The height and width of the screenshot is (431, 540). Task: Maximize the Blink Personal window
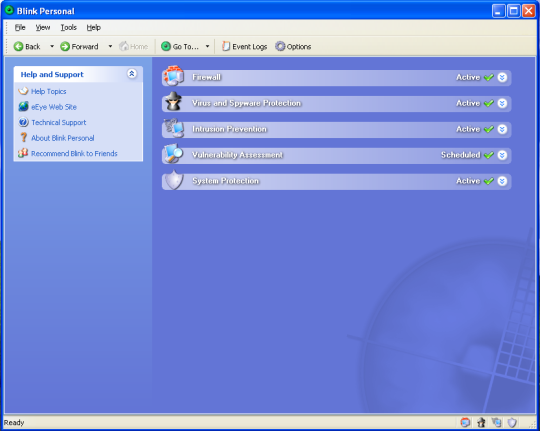tap(513, 11)
